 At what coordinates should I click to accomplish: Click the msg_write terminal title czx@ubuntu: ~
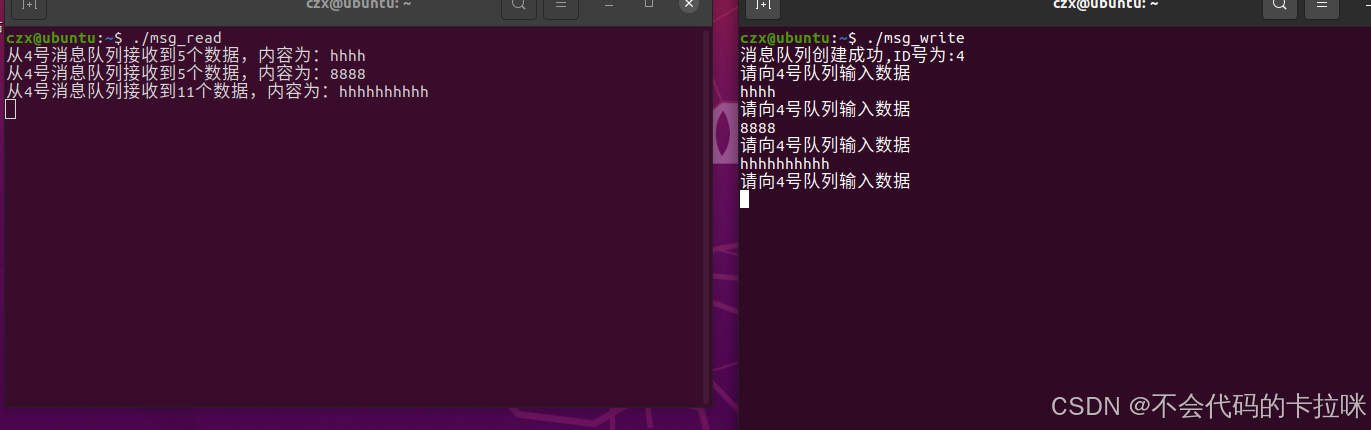point(1106,5)
